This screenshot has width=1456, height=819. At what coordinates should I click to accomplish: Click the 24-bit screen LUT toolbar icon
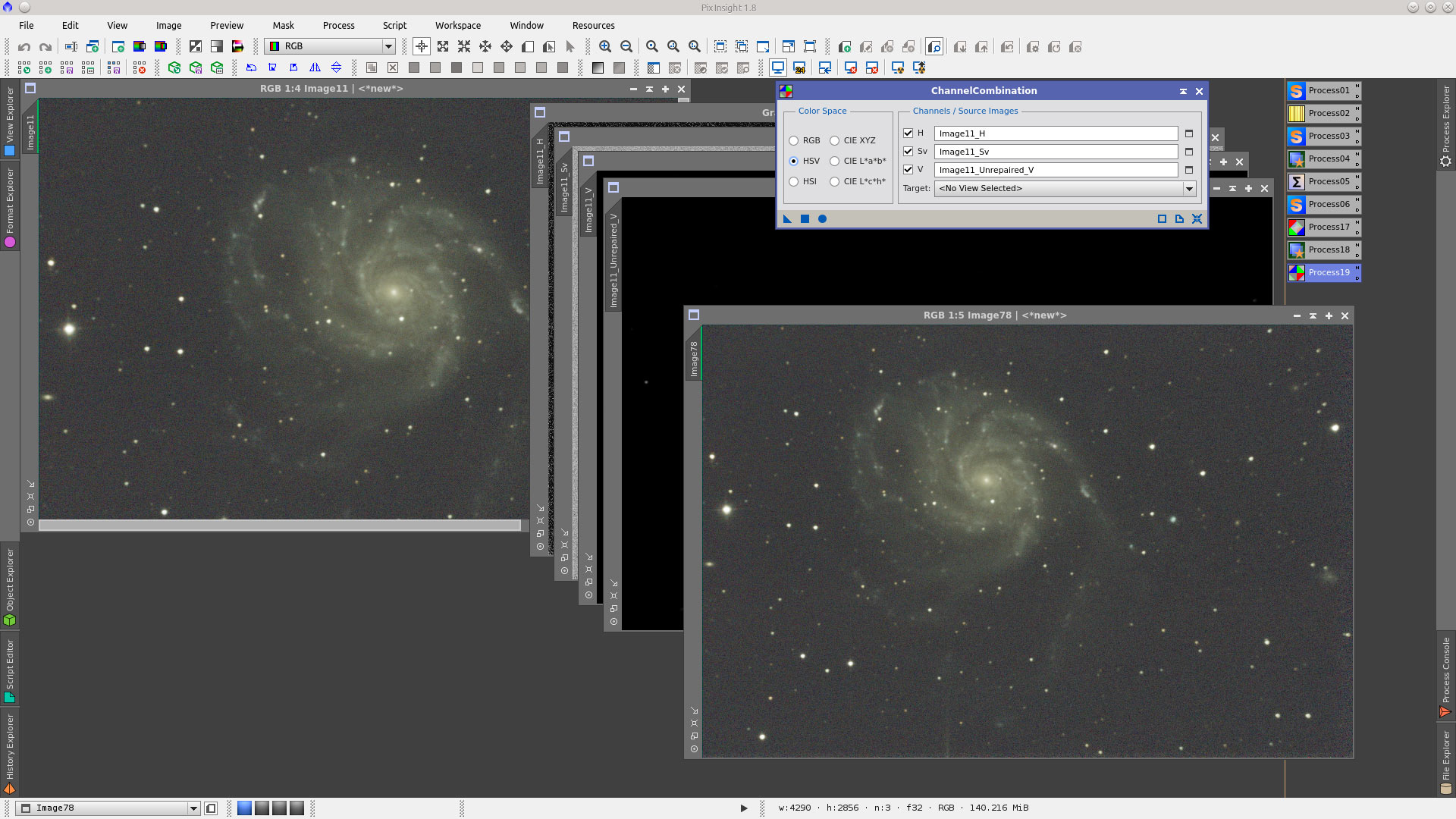(799, 67)
